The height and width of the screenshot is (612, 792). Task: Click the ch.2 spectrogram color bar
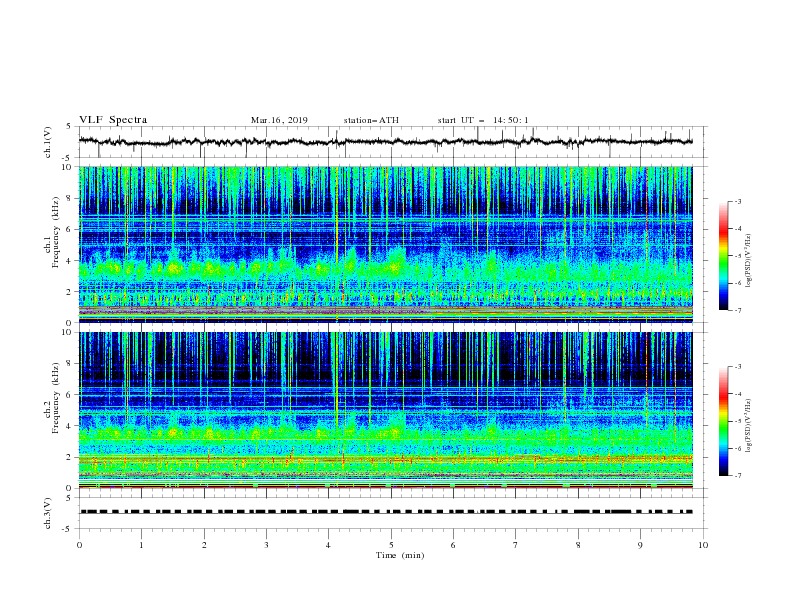click(723, 421)
